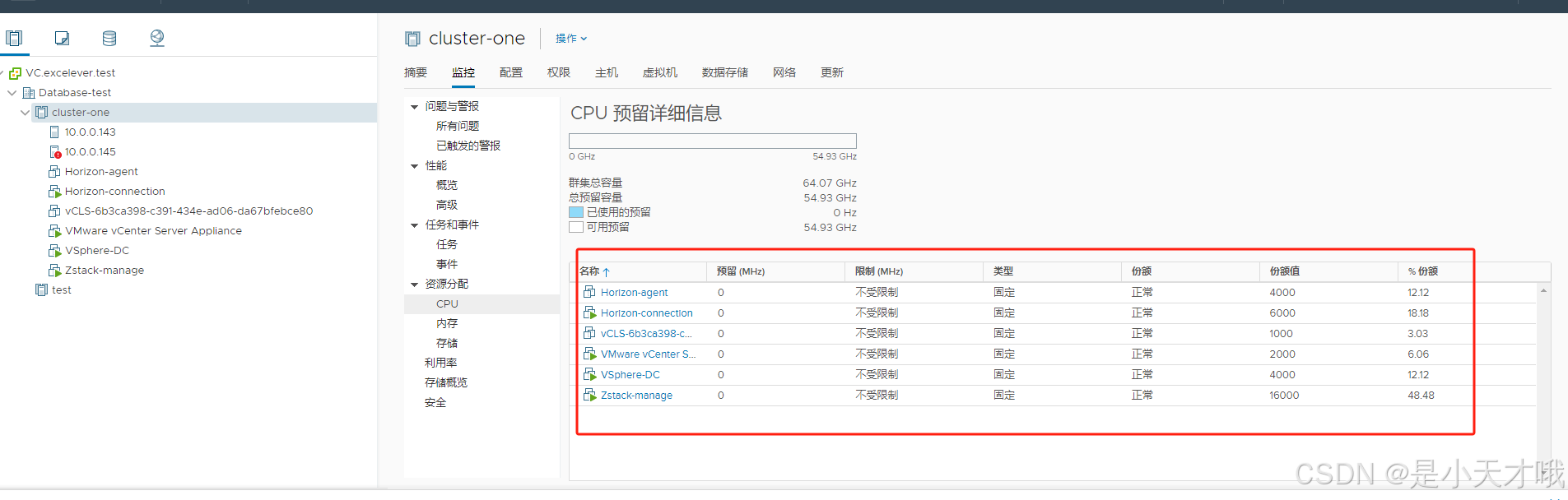This screenshot has height=500, width=1568.
Task: Click the VM icon in table row vCLS-6b3ca398-c...
Action: [589, 333]
